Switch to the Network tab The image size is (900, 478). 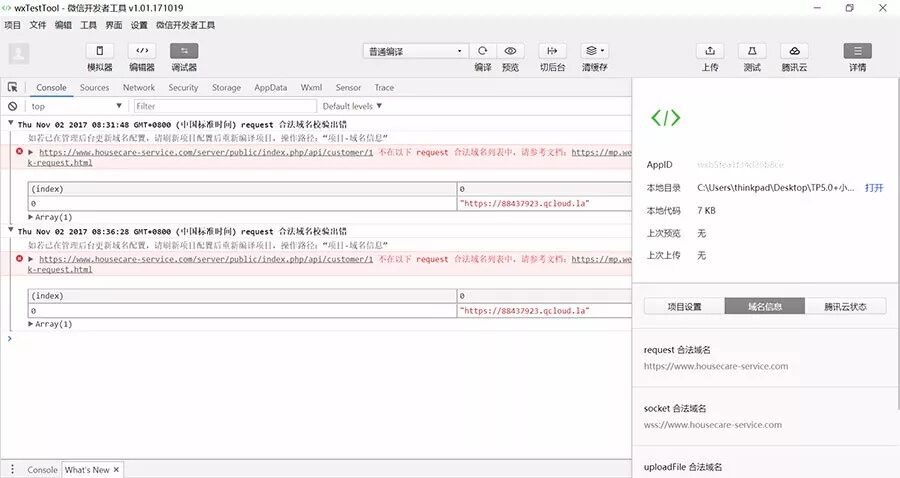pos(139,87)
